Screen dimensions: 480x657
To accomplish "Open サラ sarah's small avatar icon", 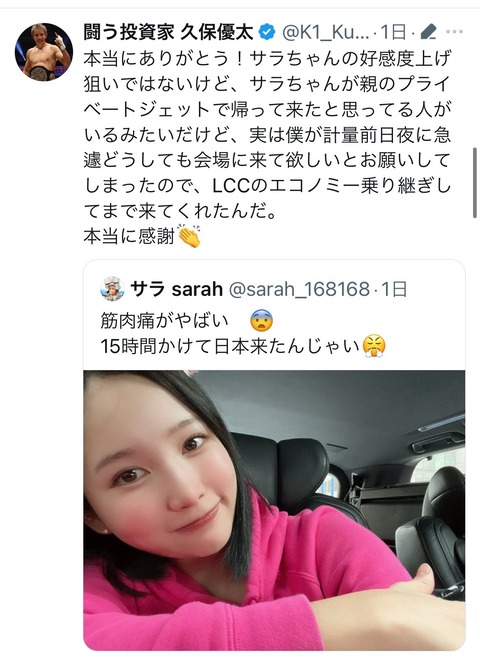I will pos(112,289).
